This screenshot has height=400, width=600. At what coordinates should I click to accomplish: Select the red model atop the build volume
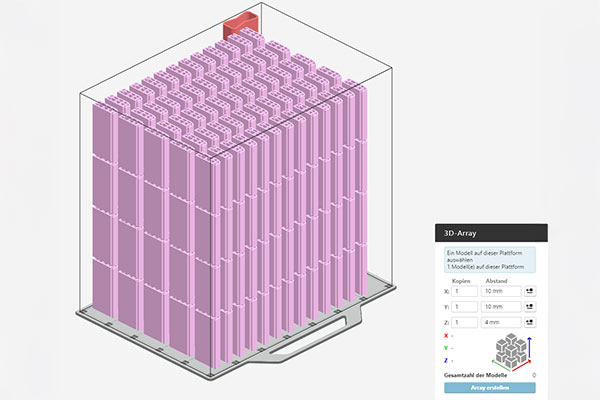pos(238,22)
